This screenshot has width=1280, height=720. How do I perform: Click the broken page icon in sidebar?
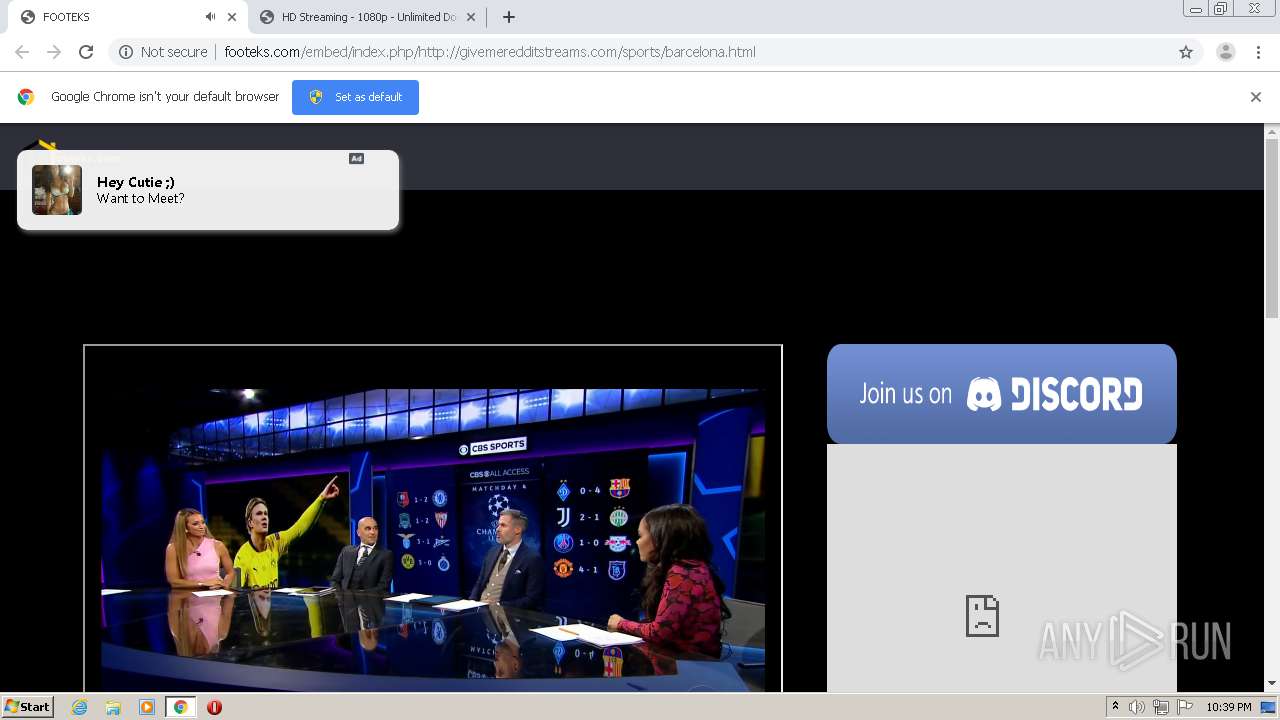pyautogui.click(x=983, y=616)
